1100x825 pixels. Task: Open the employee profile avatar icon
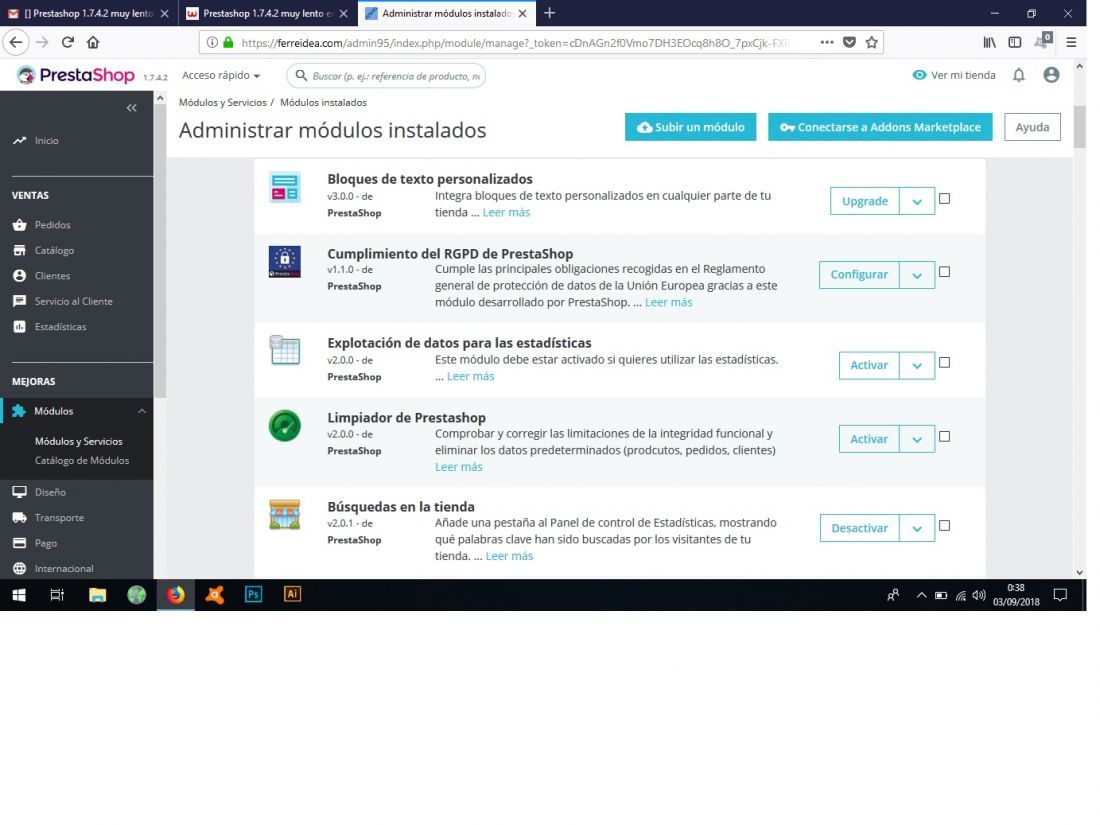point(1051,75)
